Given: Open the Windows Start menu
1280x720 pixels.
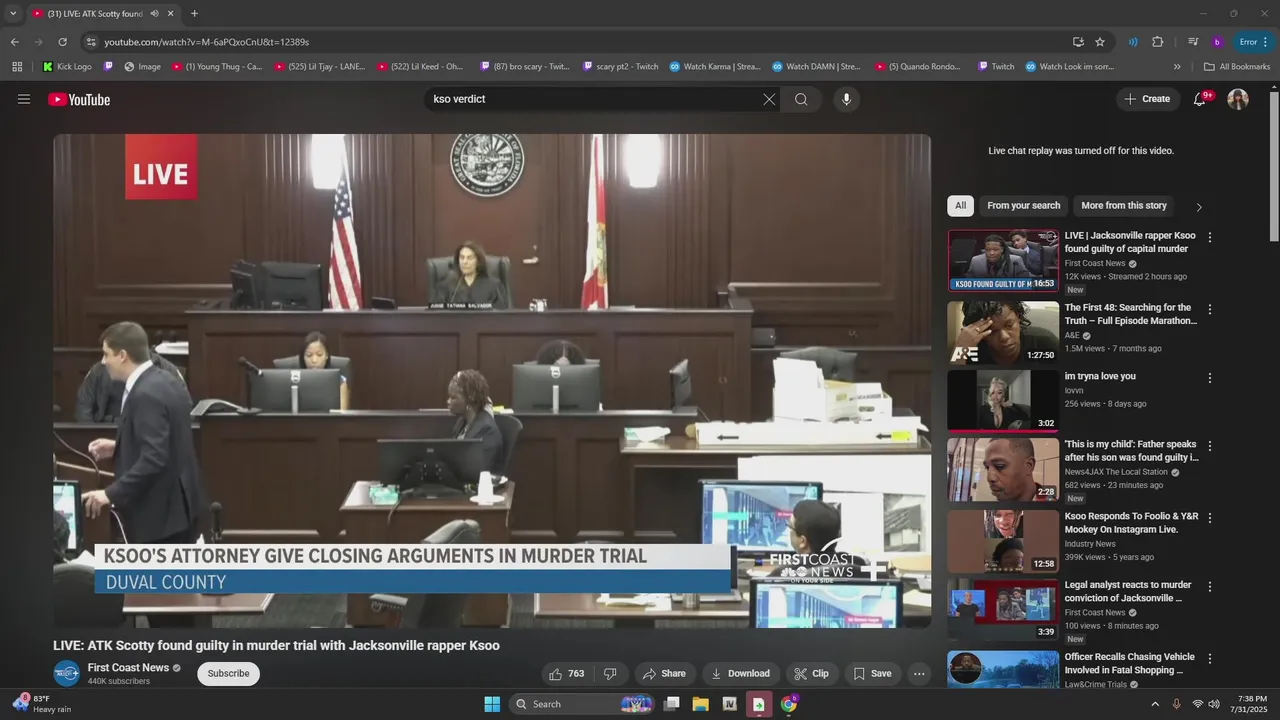Looking at the screenshot, I should [492, 704].
